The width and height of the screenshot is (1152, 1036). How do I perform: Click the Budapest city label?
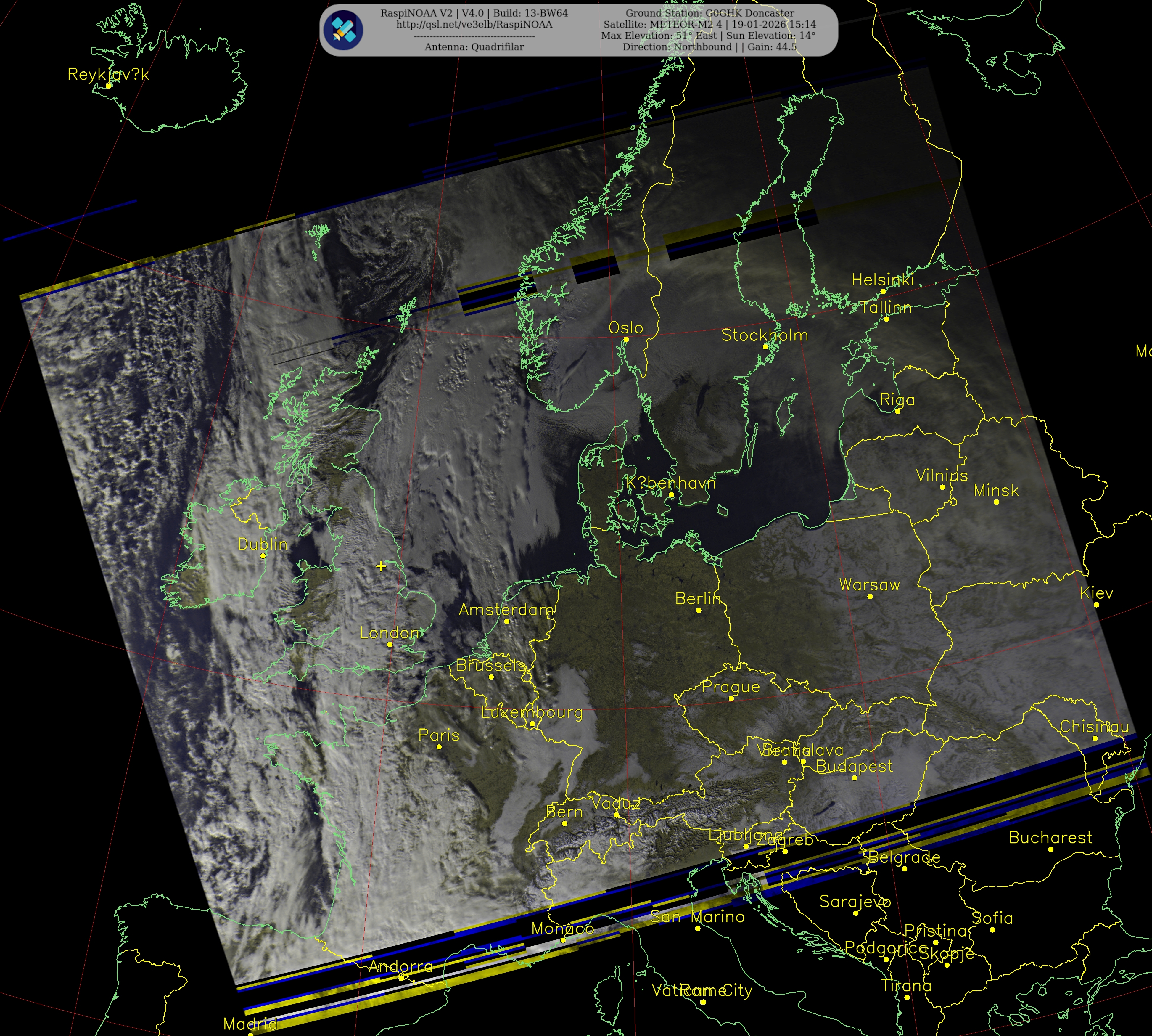[854, 766]
